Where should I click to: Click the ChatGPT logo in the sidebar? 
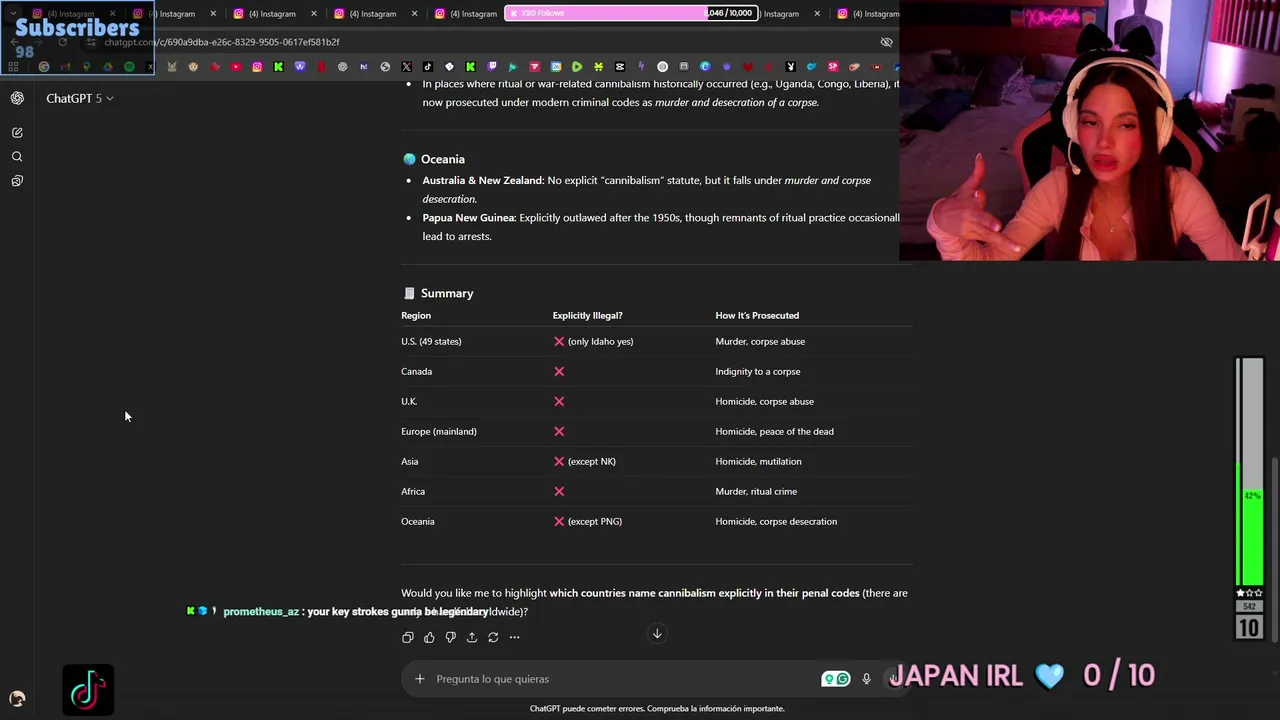[17, 98]
